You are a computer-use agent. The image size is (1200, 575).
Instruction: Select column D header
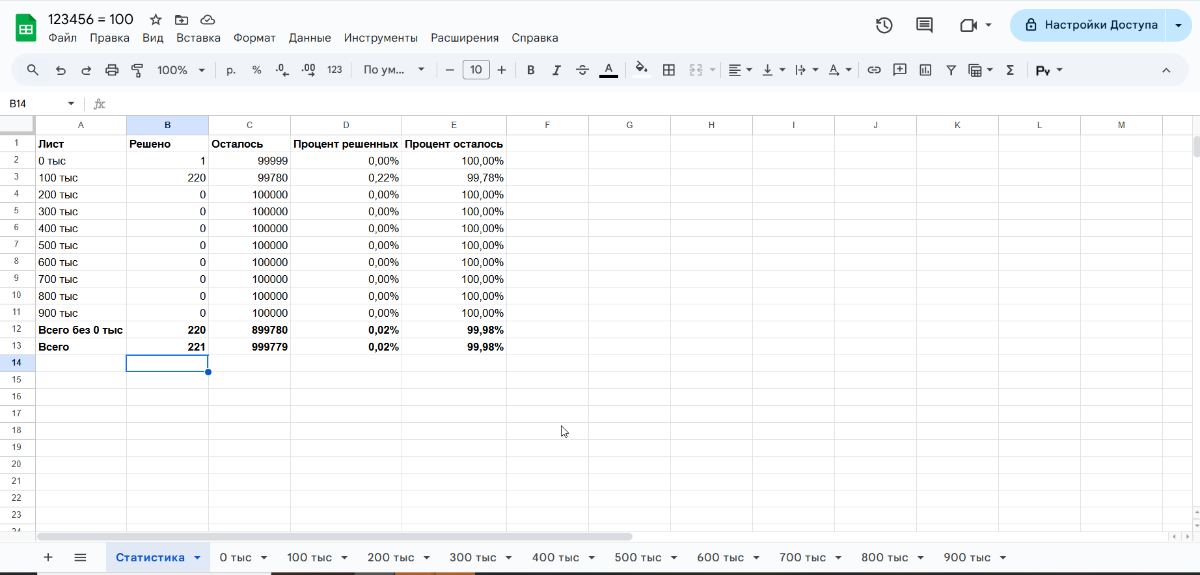(346, 125)
